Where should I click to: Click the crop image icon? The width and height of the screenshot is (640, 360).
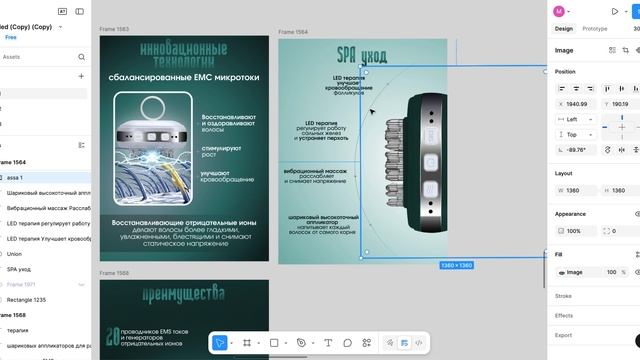tap(625, 50)
